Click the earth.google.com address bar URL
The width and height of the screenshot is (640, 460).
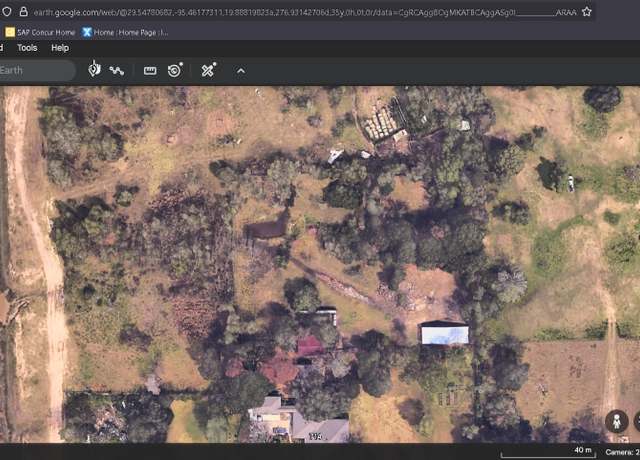305,13
